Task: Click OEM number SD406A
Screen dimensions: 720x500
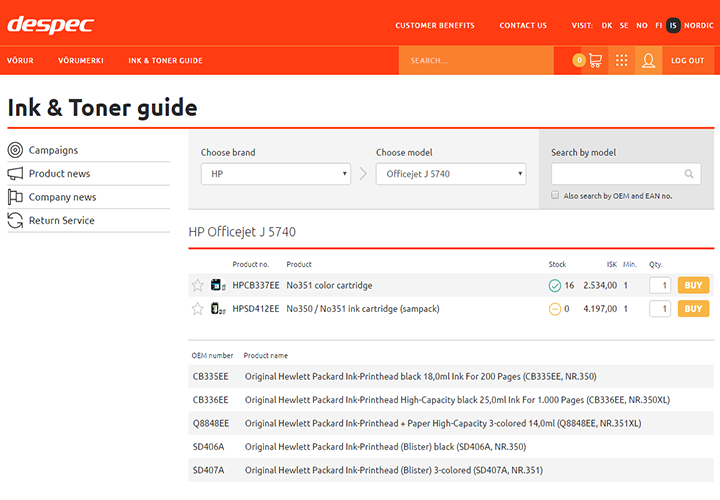Action: (x=208, y=447)
